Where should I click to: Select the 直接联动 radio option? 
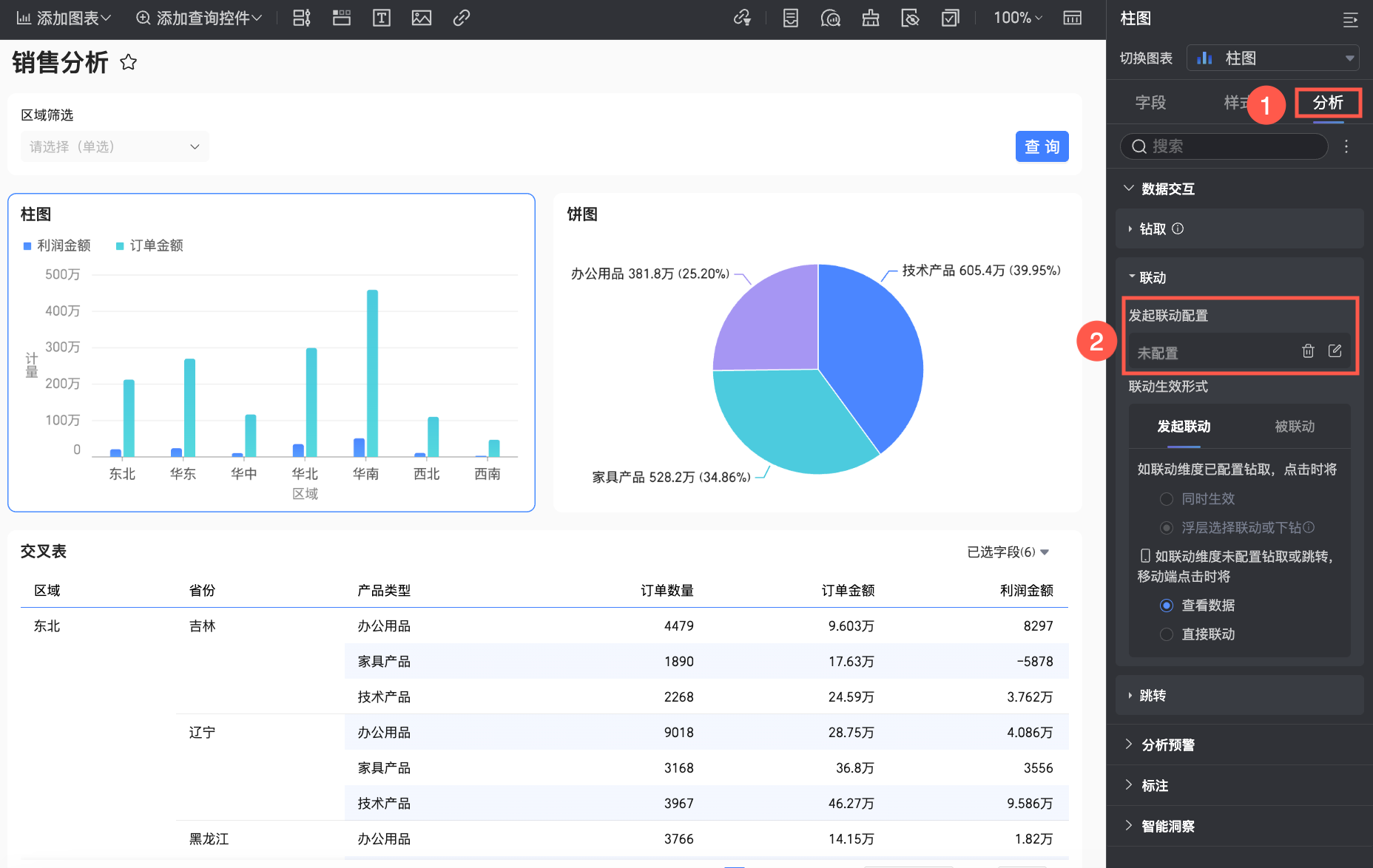(1167, 634)
